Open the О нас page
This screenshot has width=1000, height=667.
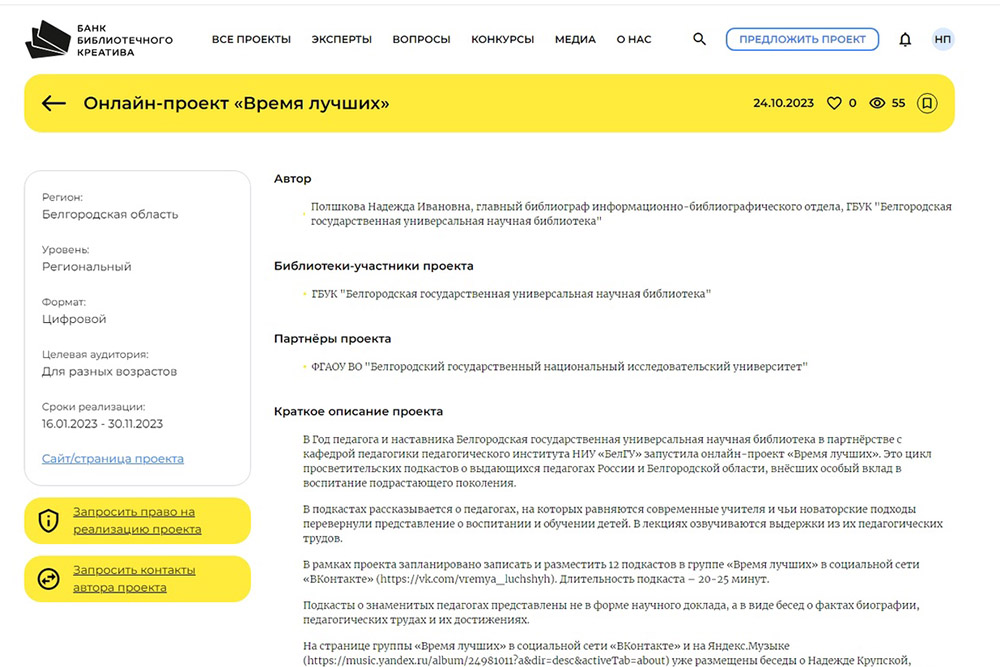coord(633,40)
